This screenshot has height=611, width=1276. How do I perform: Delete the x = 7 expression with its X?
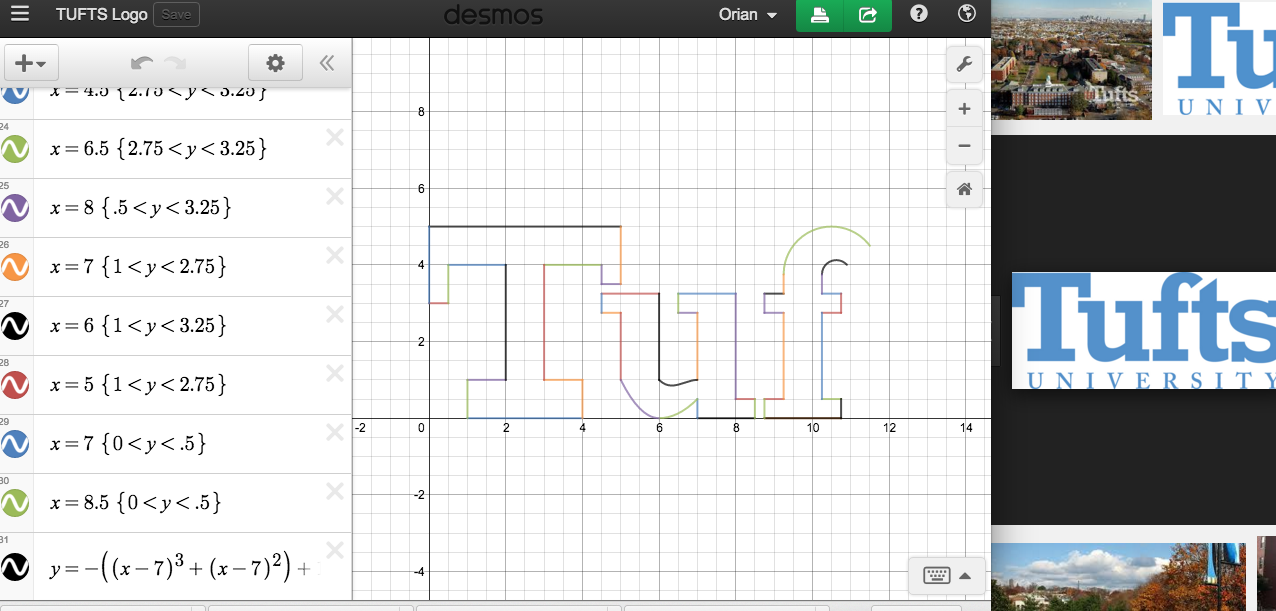point(335,254)
